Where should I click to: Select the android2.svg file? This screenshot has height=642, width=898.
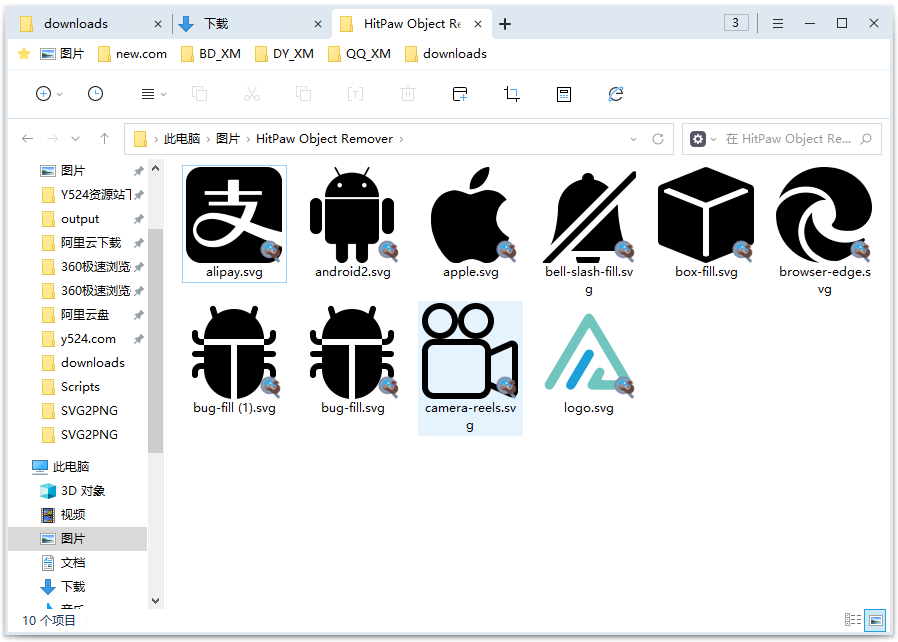352,224
